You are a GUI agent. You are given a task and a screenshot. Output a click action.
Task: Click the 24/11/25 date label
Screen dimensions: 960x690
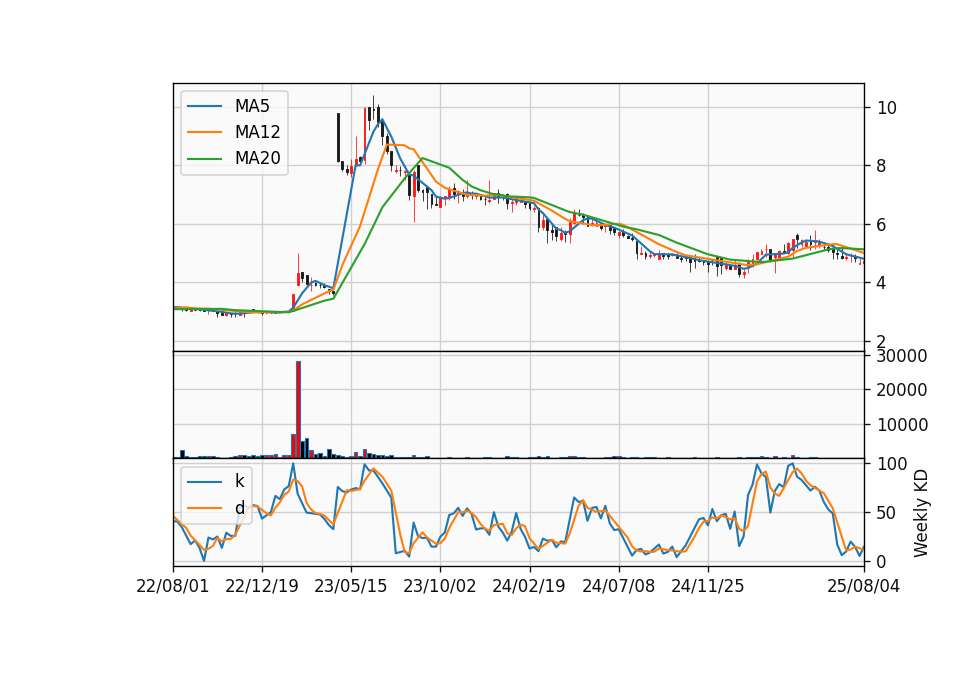click(x=708, y=586)
